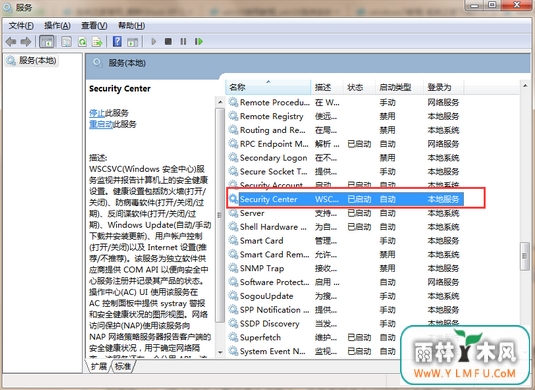535x390 pixels.
Task: Click the services list scroll up arrow
Action: [x=525, y=86]
